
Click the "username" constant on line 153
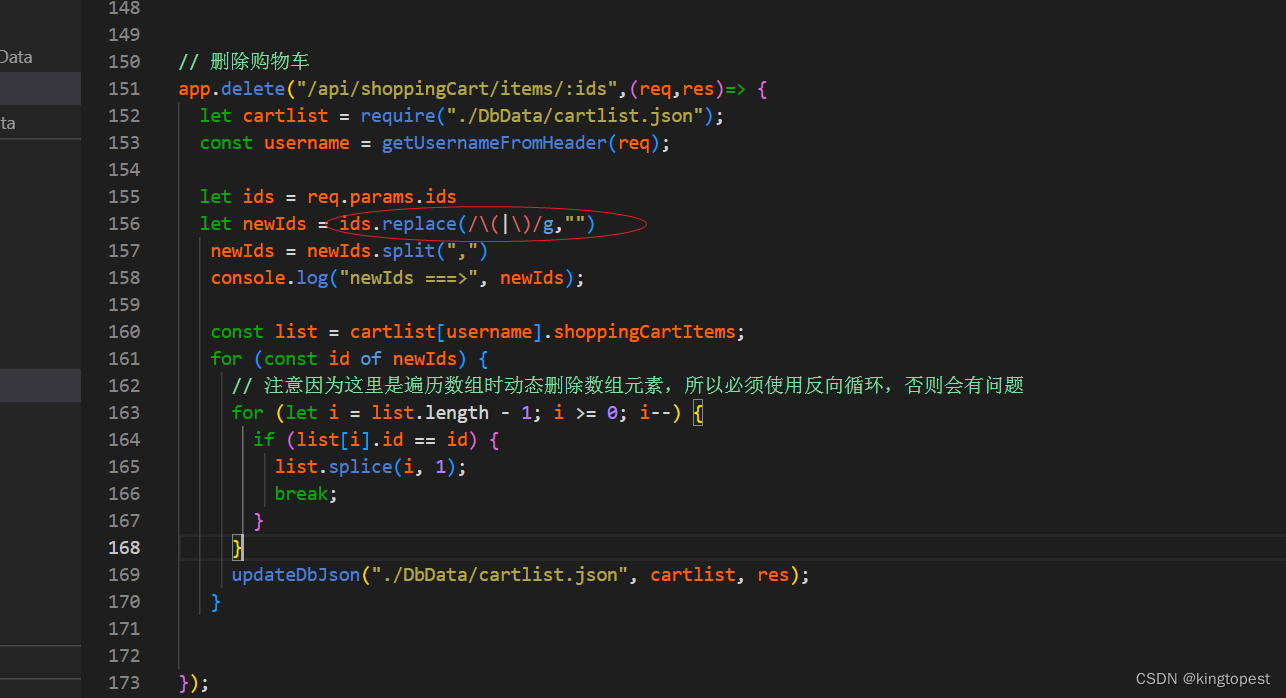pyautogui.click(x=307, y=143)
